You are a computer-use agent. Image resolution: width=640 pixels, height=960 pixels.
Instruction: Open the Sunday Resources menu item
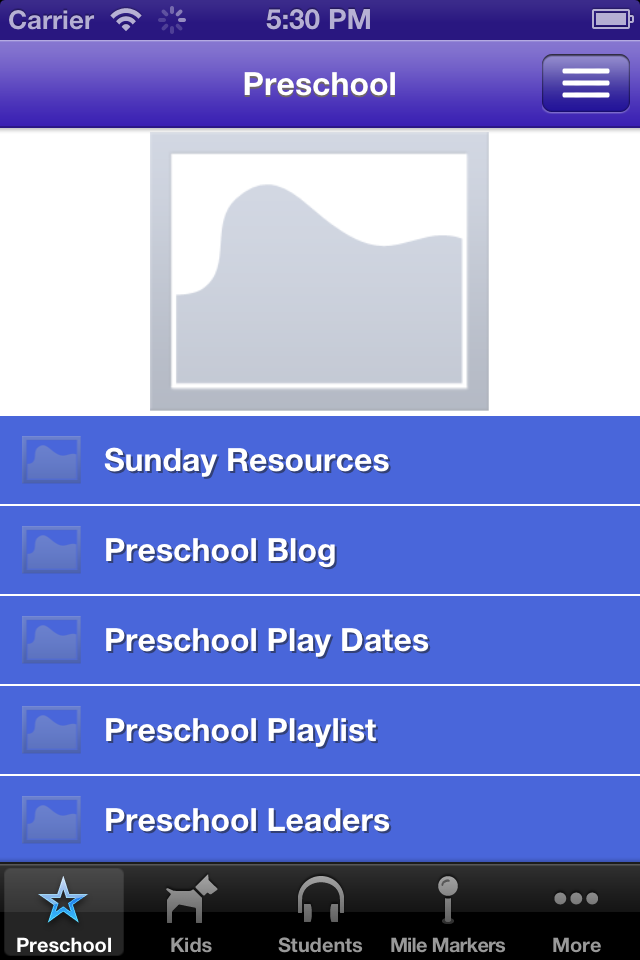point(247,461)
